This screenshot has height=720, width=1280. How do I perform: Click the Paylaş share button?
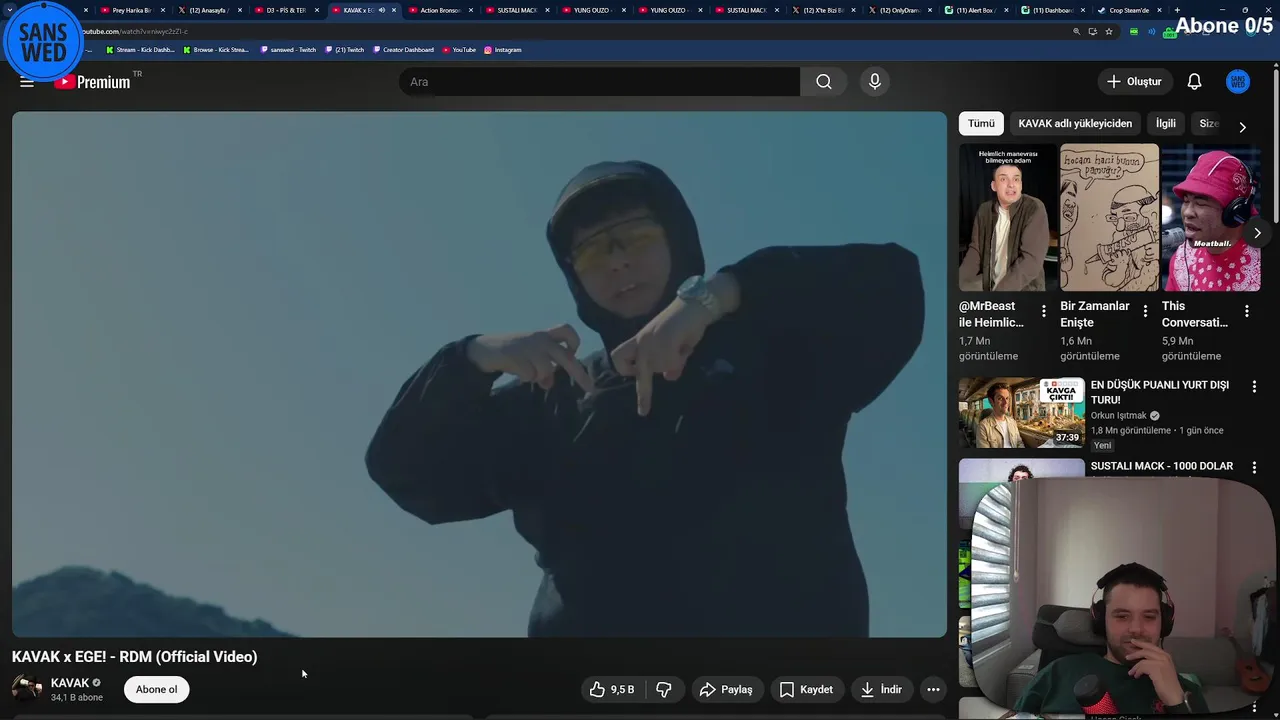pos(726,689)
